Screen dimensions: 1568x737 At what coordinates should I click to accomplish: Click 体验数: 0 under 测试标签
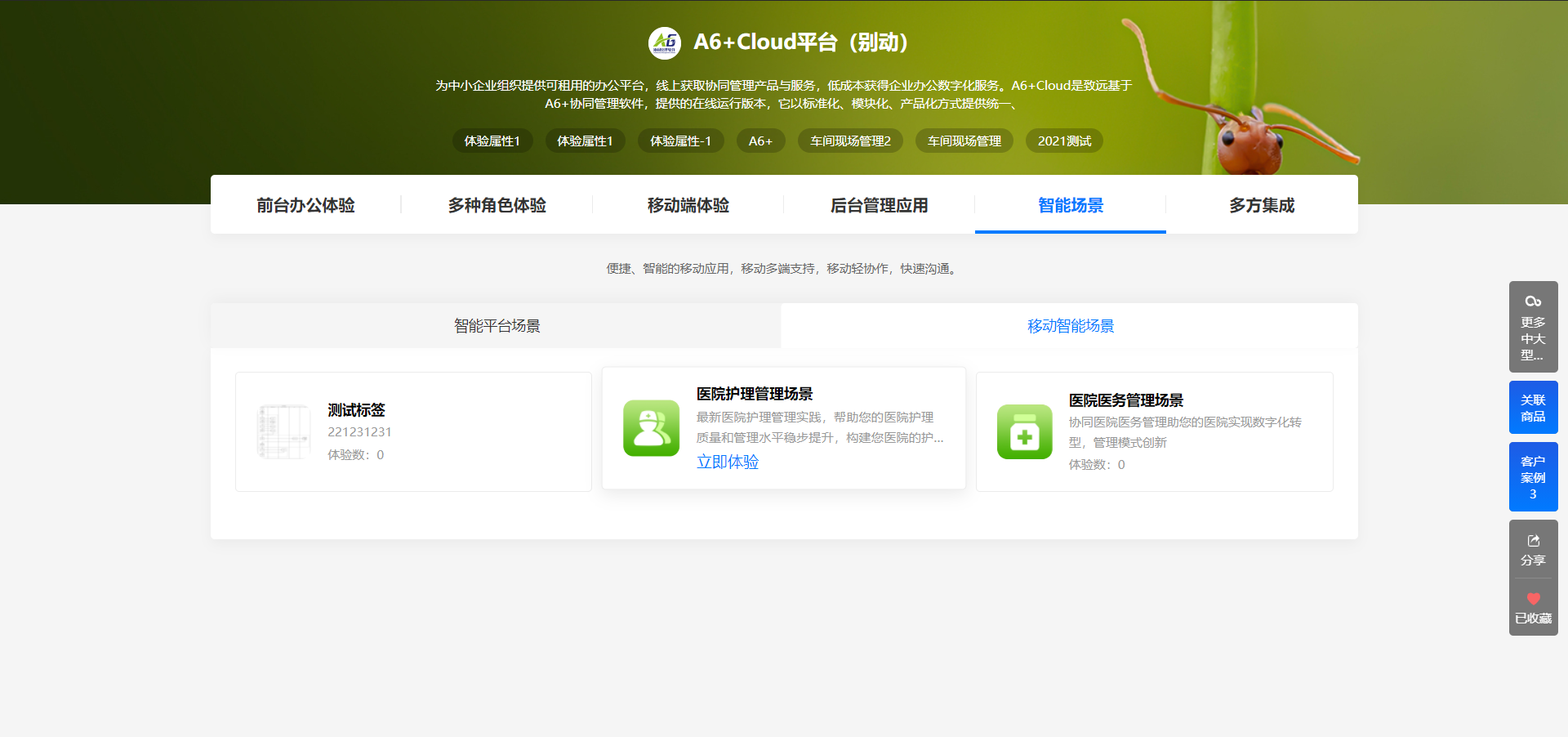coord(355,455)
